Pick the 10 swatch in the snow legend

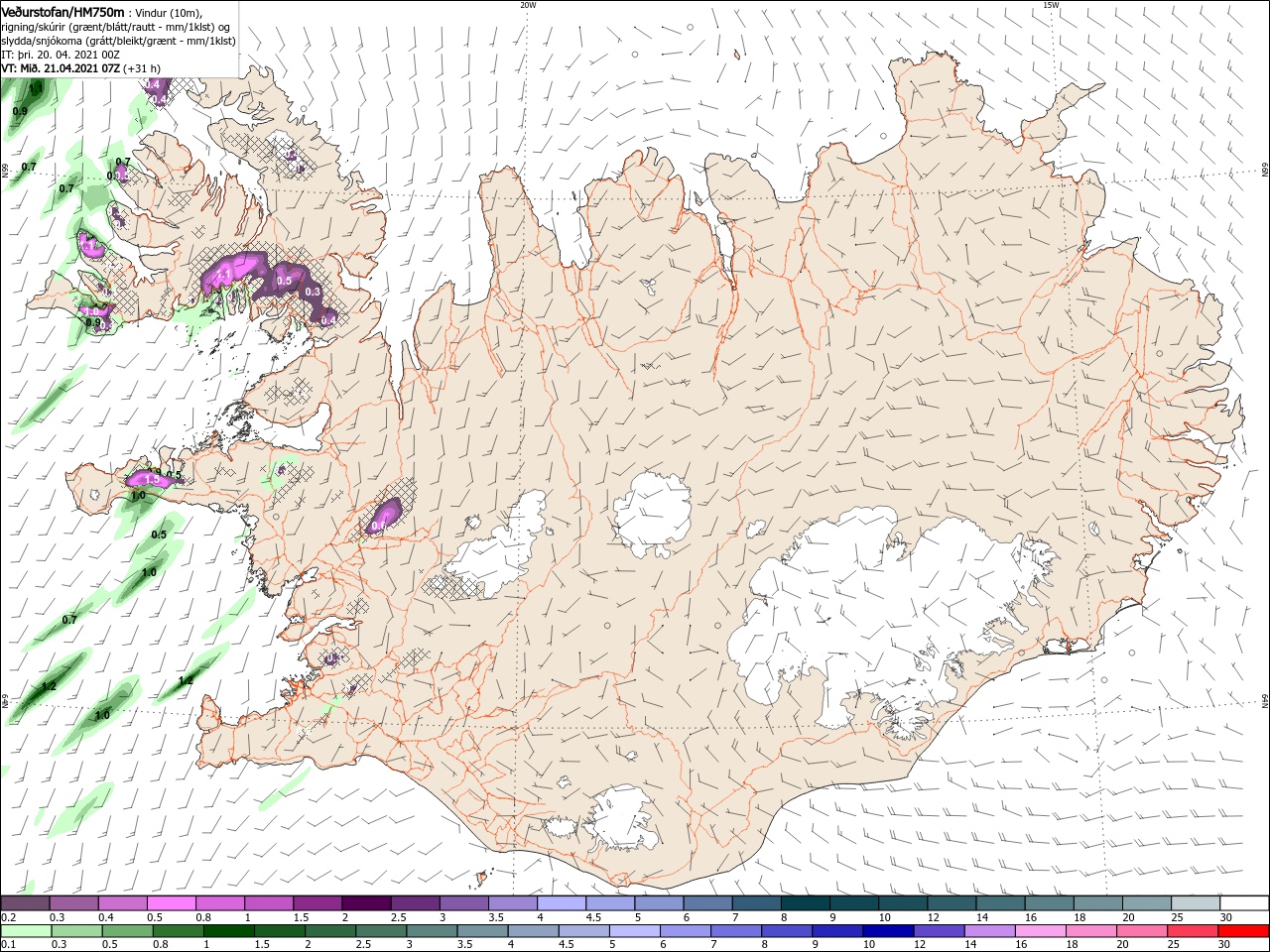pyautogui.click(x=903, y=903)
